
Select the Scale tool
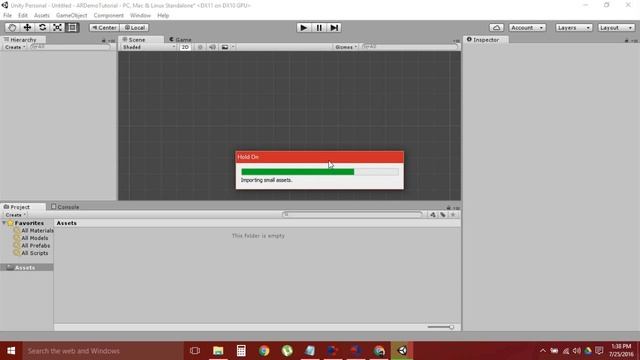(57, 27)
